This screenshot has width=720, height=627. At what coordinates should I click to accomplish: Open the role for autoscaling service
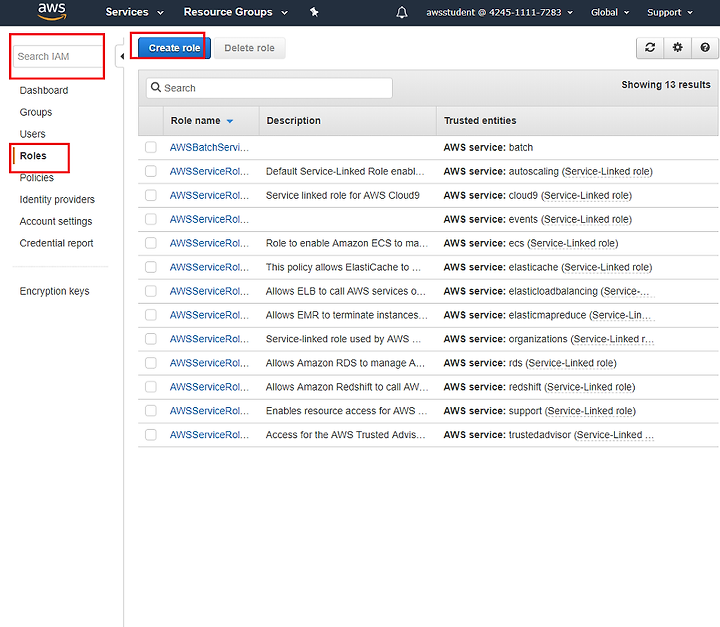(209, 171)
